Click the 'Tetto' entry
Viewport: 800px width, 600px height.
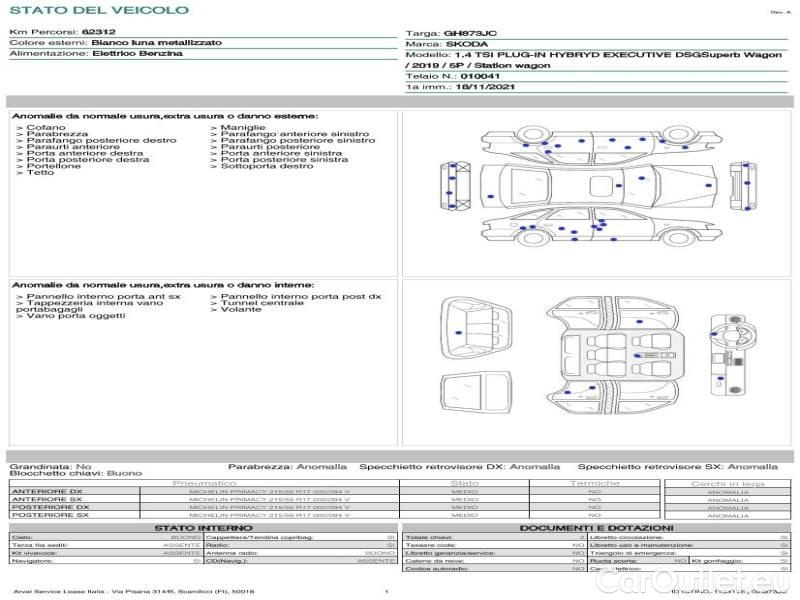[35, 172]
